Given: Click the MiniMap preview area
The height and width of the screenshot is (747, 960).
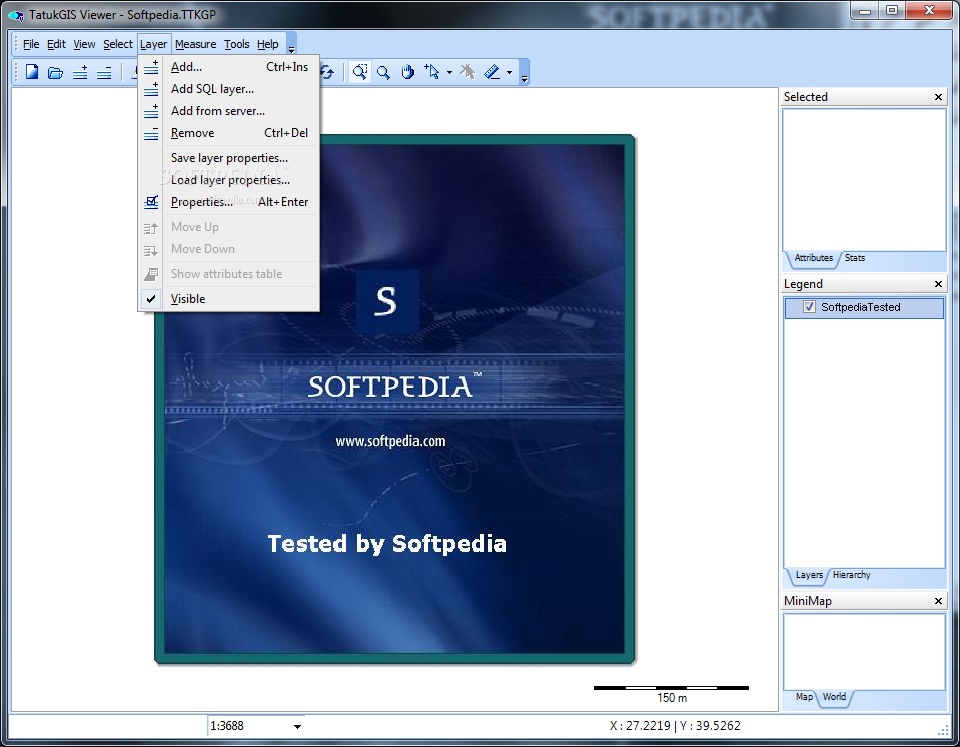Looking at the screenshot, I should 864,651.
